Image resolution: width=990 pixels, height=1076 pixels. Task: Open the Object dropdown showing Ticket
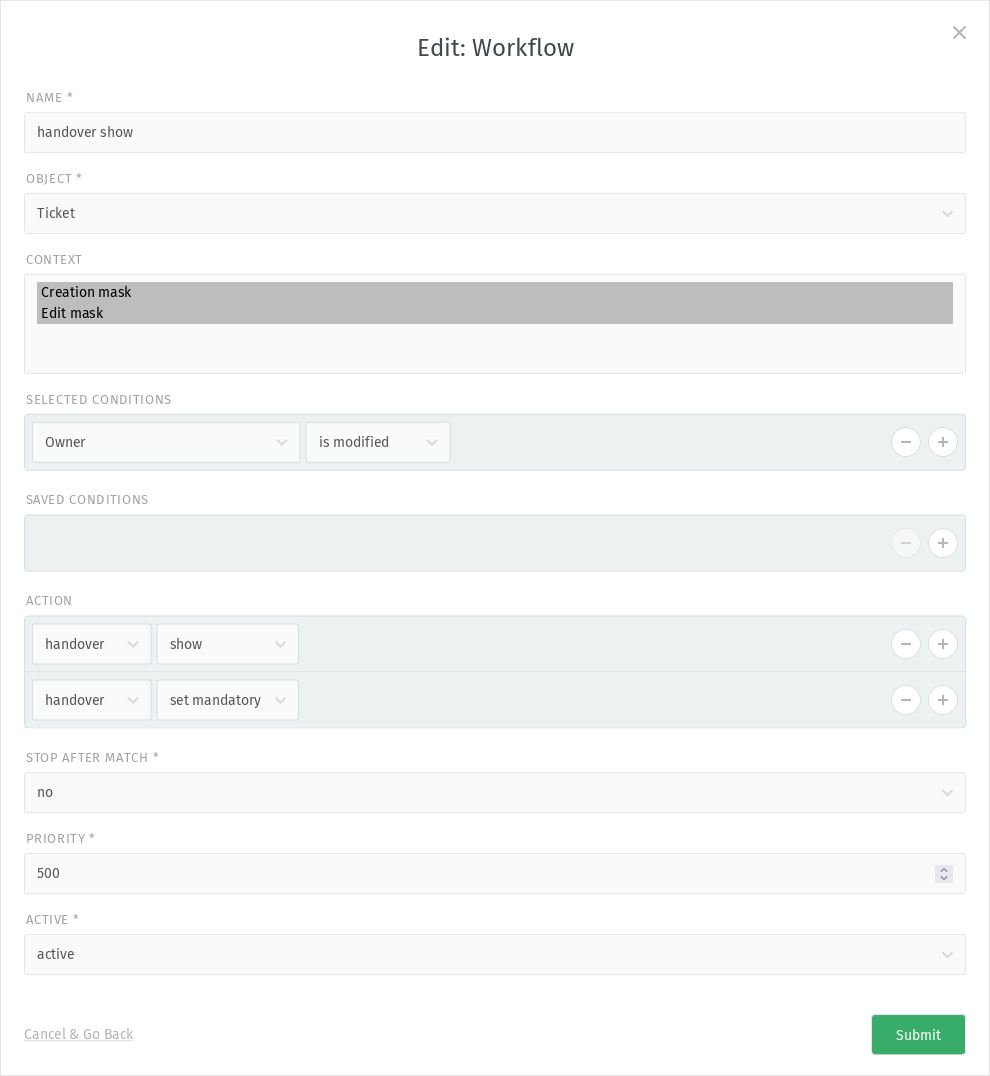tap(495, 213)
